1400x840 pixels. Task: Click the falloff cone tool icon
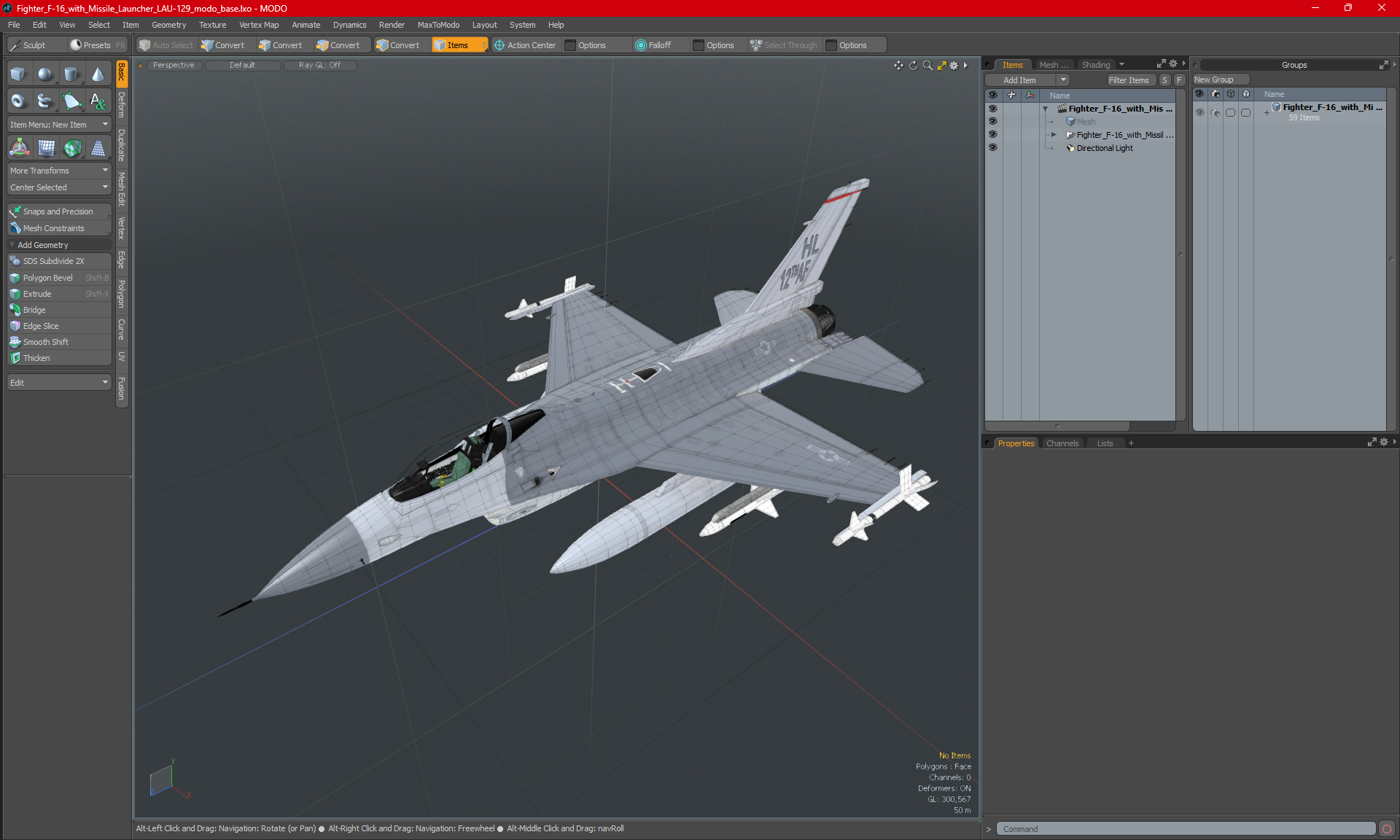pos(98,148)
